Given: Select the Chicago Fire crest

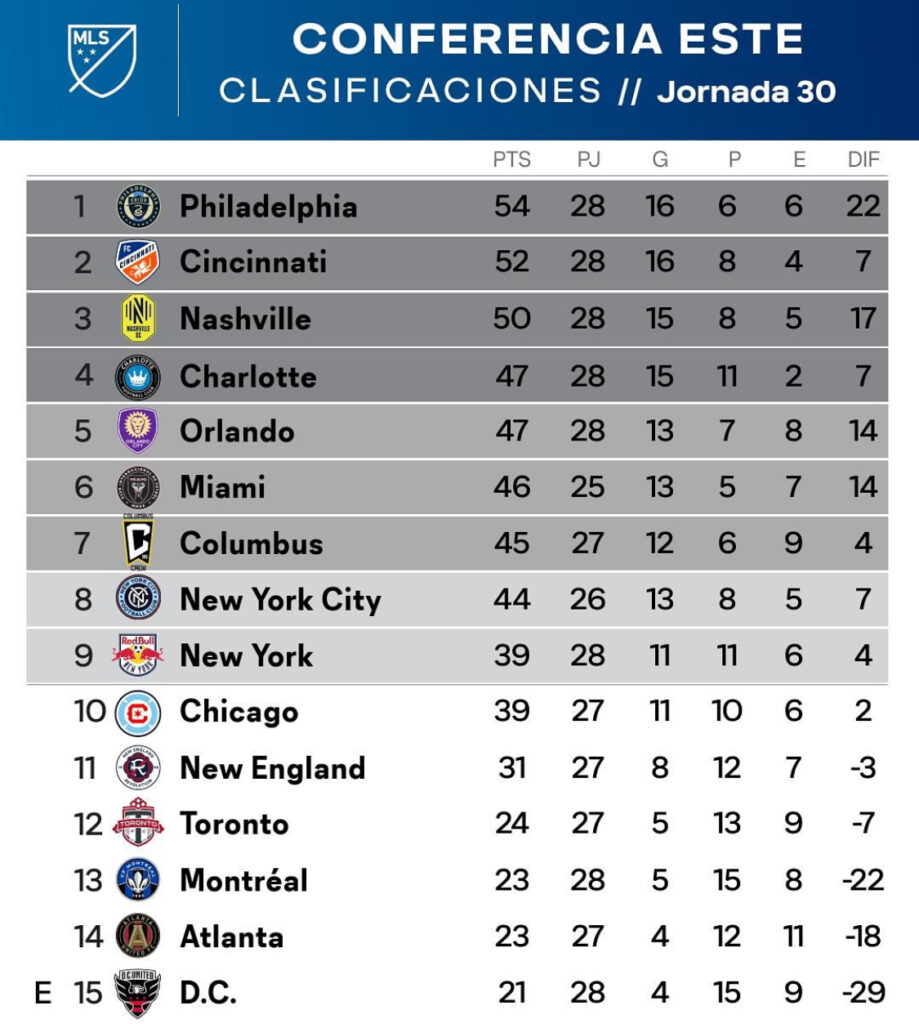Looking at the screenshot, I should pyautogui.click(x=138, y=712).
